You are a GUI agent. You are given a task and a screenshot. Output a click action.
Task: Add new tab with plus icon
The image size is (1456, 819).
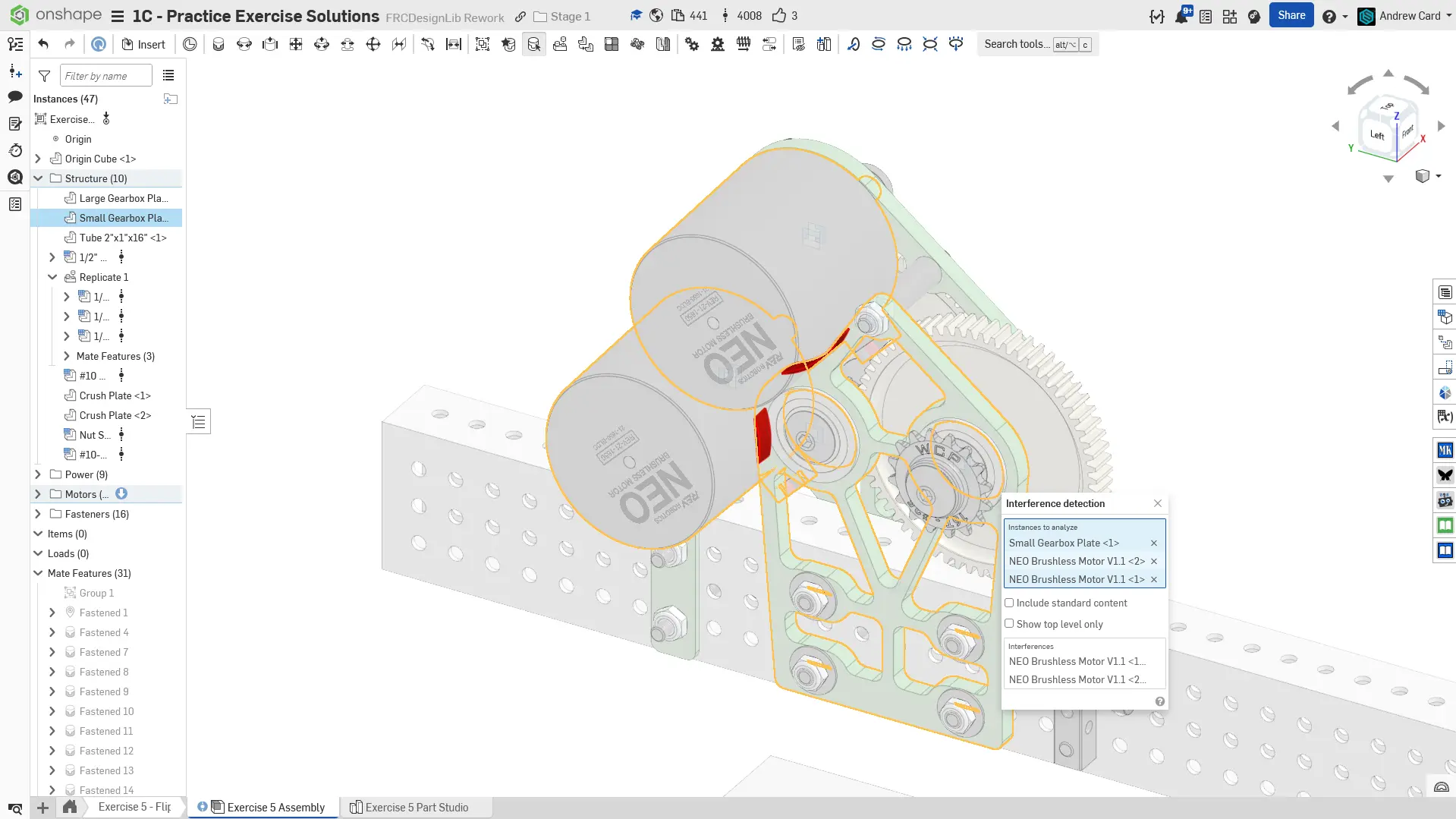click(x=43, y=808)
